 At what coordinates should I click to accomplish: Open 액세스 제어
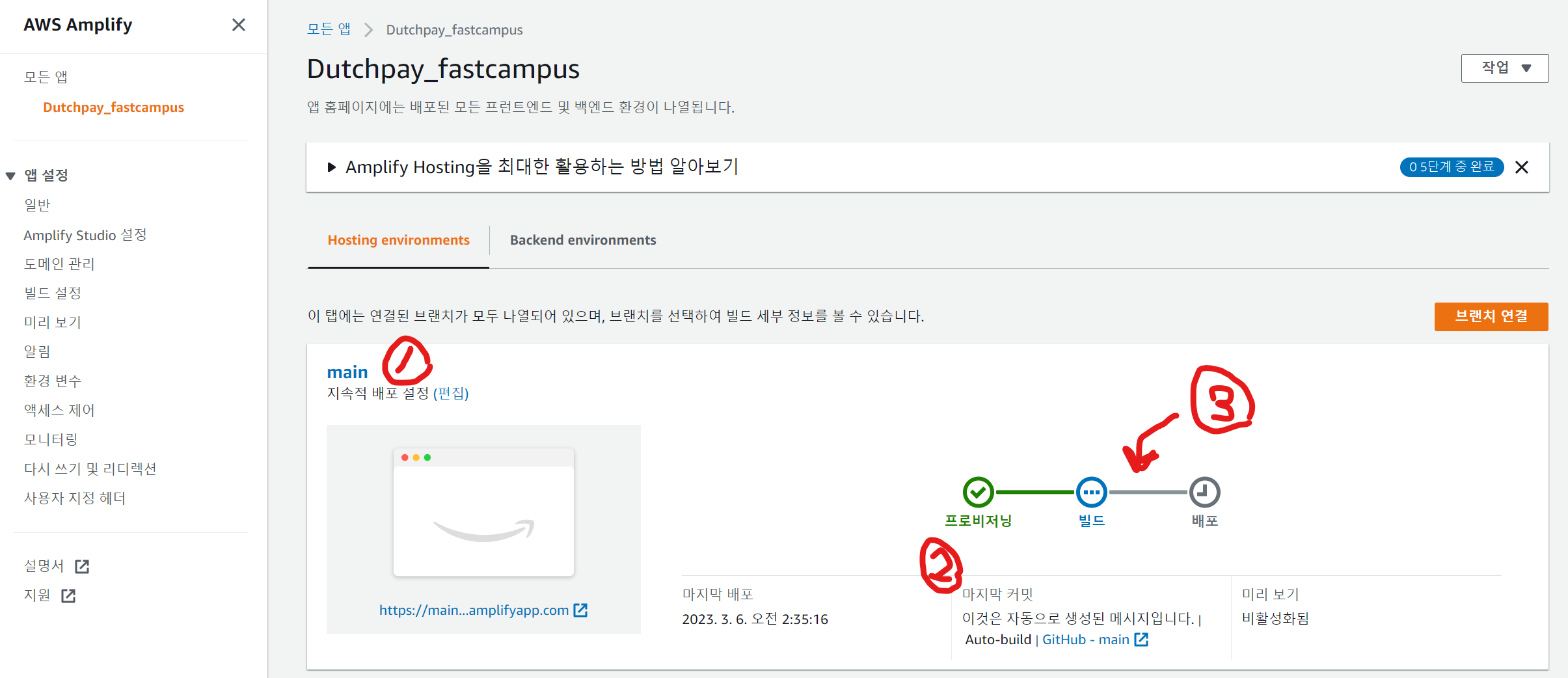pos(59,410)
